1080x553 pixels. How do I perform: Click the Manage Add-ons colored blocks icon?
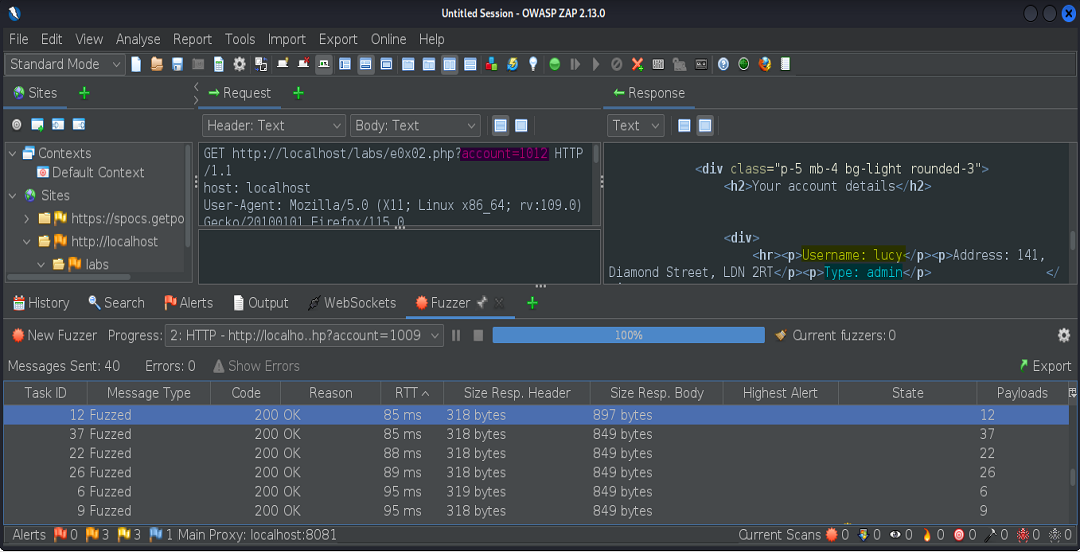click(x=491, y=65)
